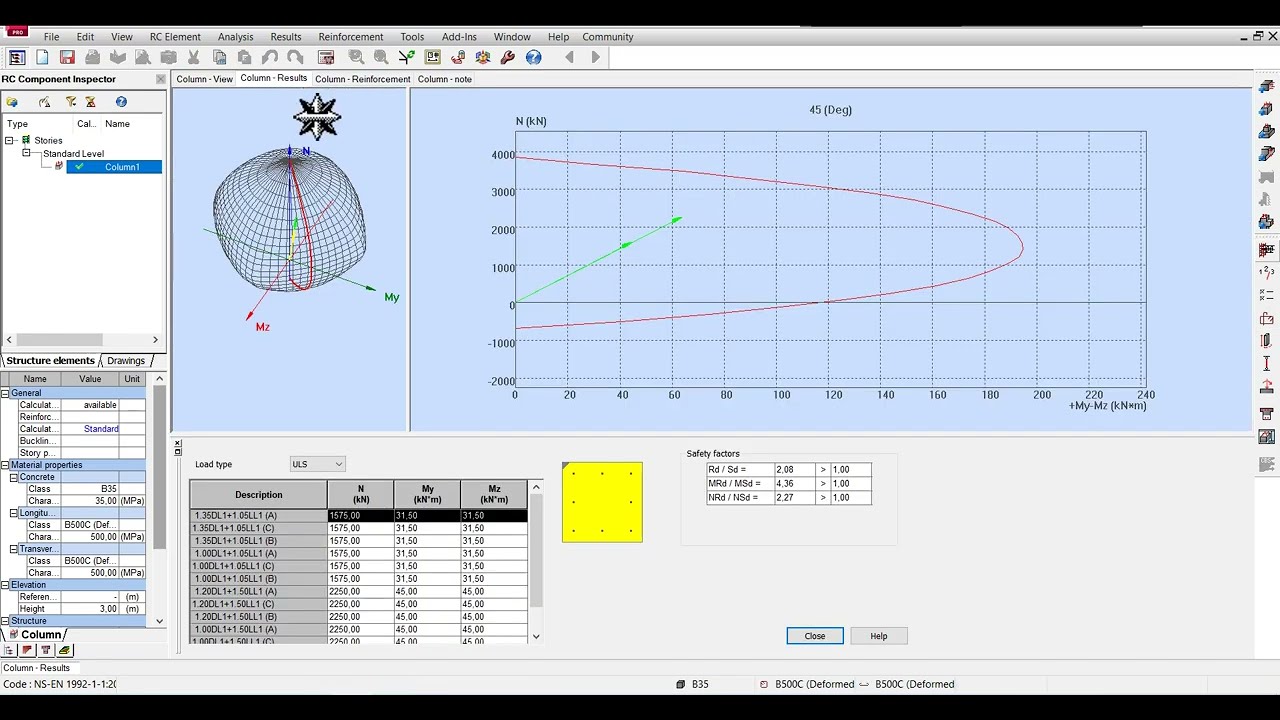The image size is (1280, 720).
Task: Collapse the Structure properties group
Action: tap(5, 621)
